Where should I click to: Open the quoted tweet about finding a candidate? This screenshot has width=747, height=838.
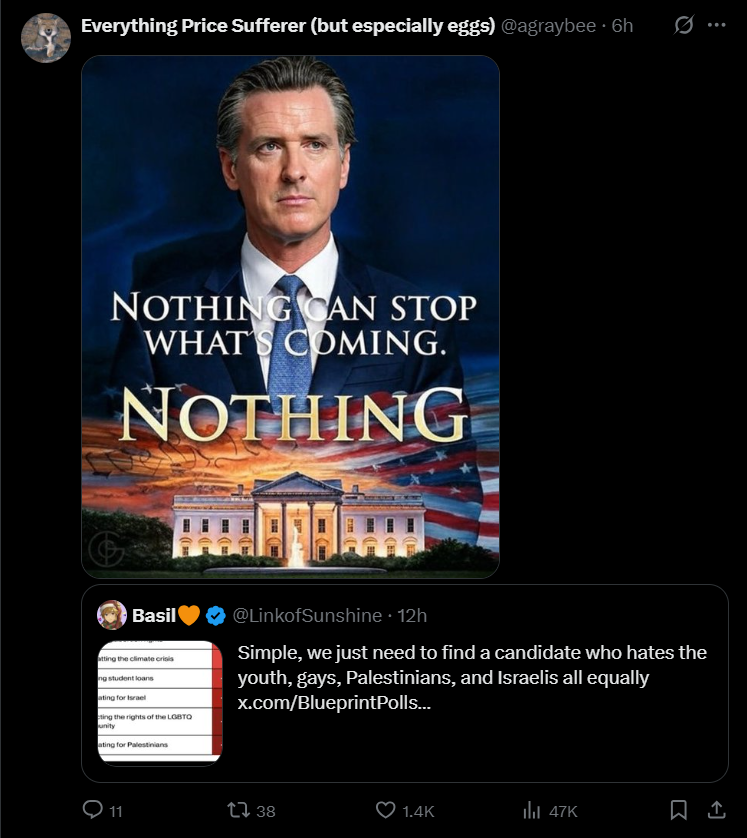(x=404, y=684)
